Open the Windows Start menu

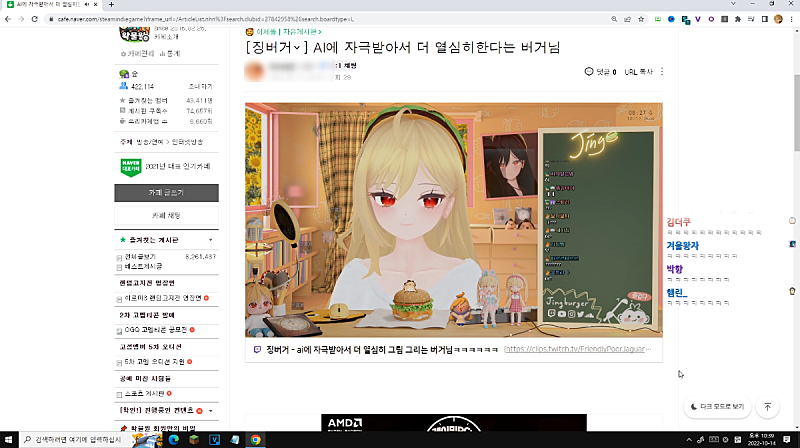point(9,439)
